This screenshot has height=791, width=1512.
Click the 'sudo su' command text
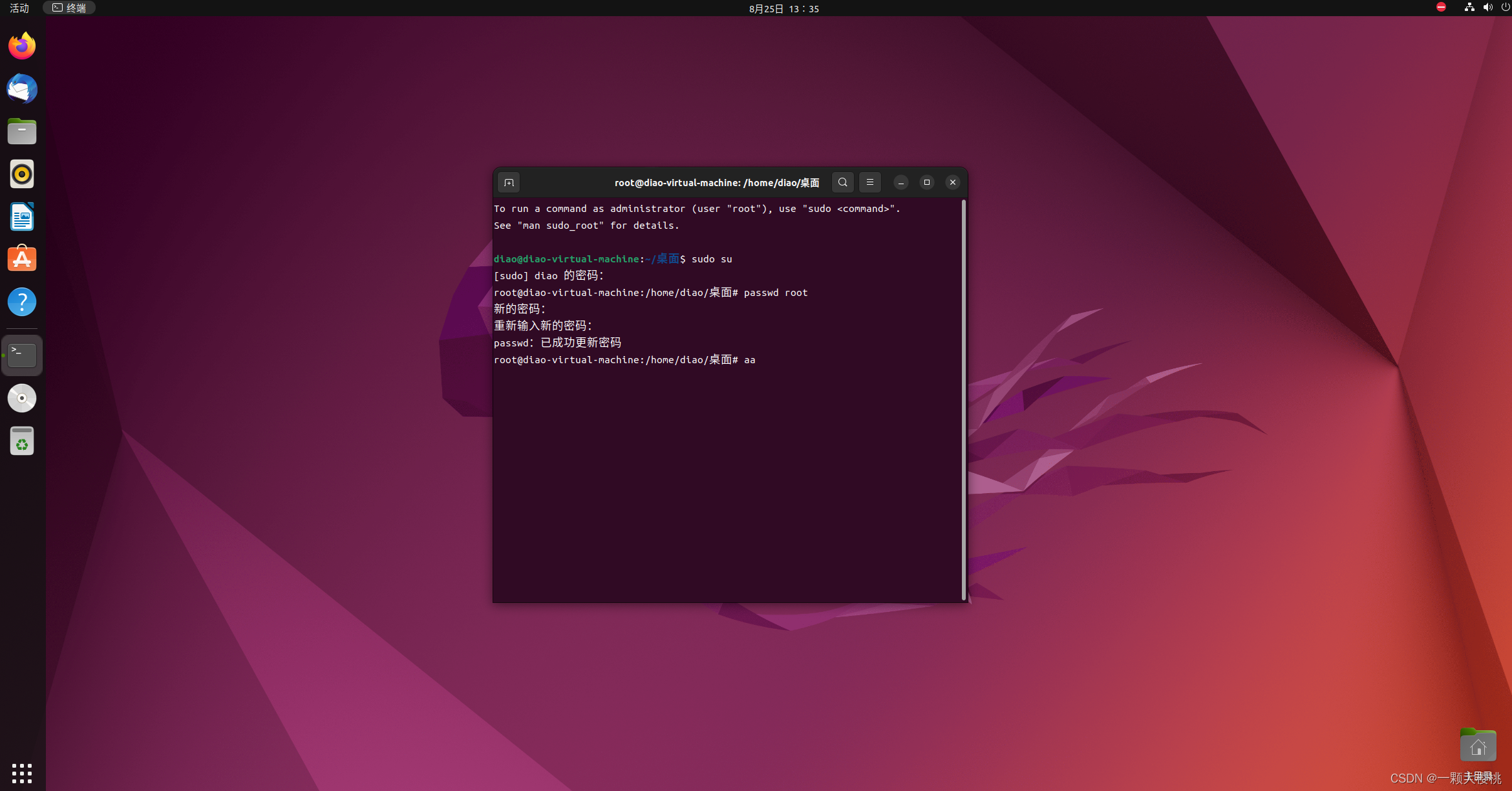point(712,259)
